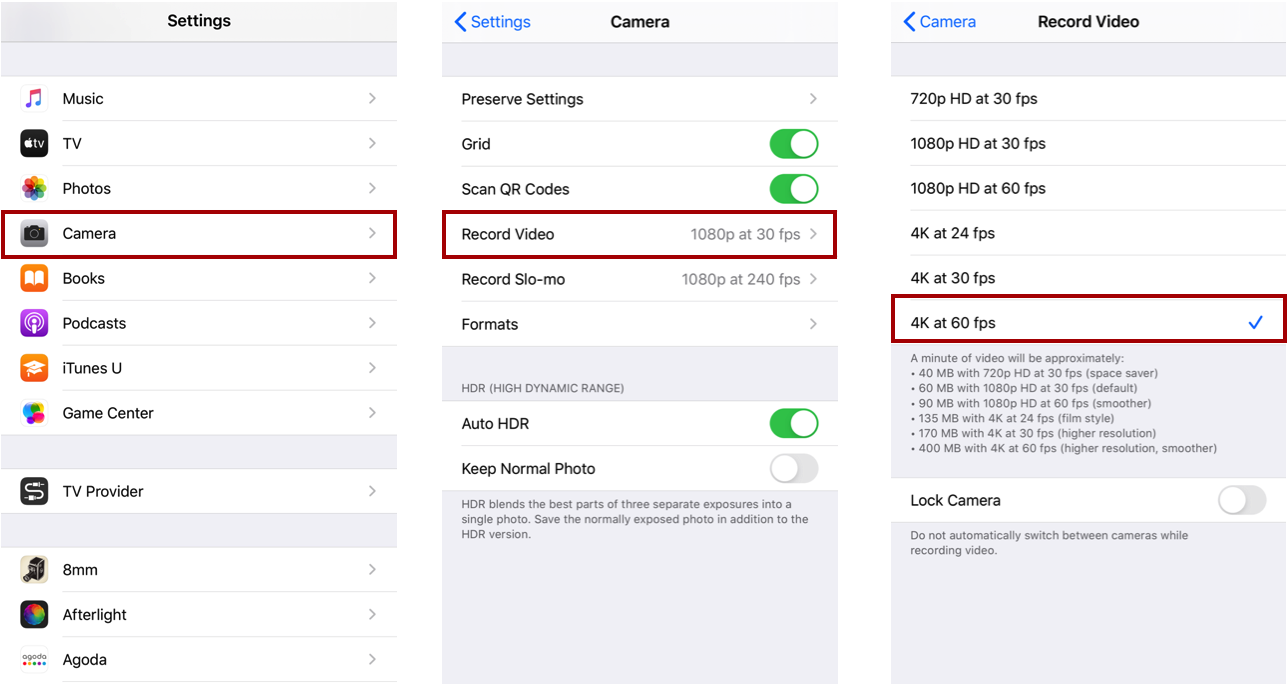Screen dimensions: 1288x686
Task: Go back to Camera from Record Video
Action: tap(940, 22)
